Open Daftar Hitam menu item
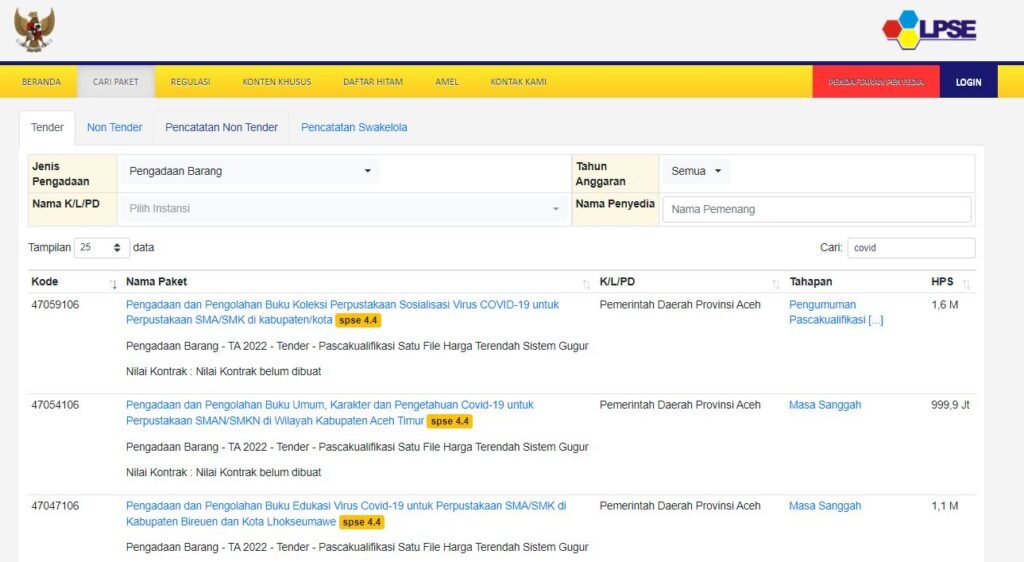Screen dimensions: 1024x562 pos(373,82)
